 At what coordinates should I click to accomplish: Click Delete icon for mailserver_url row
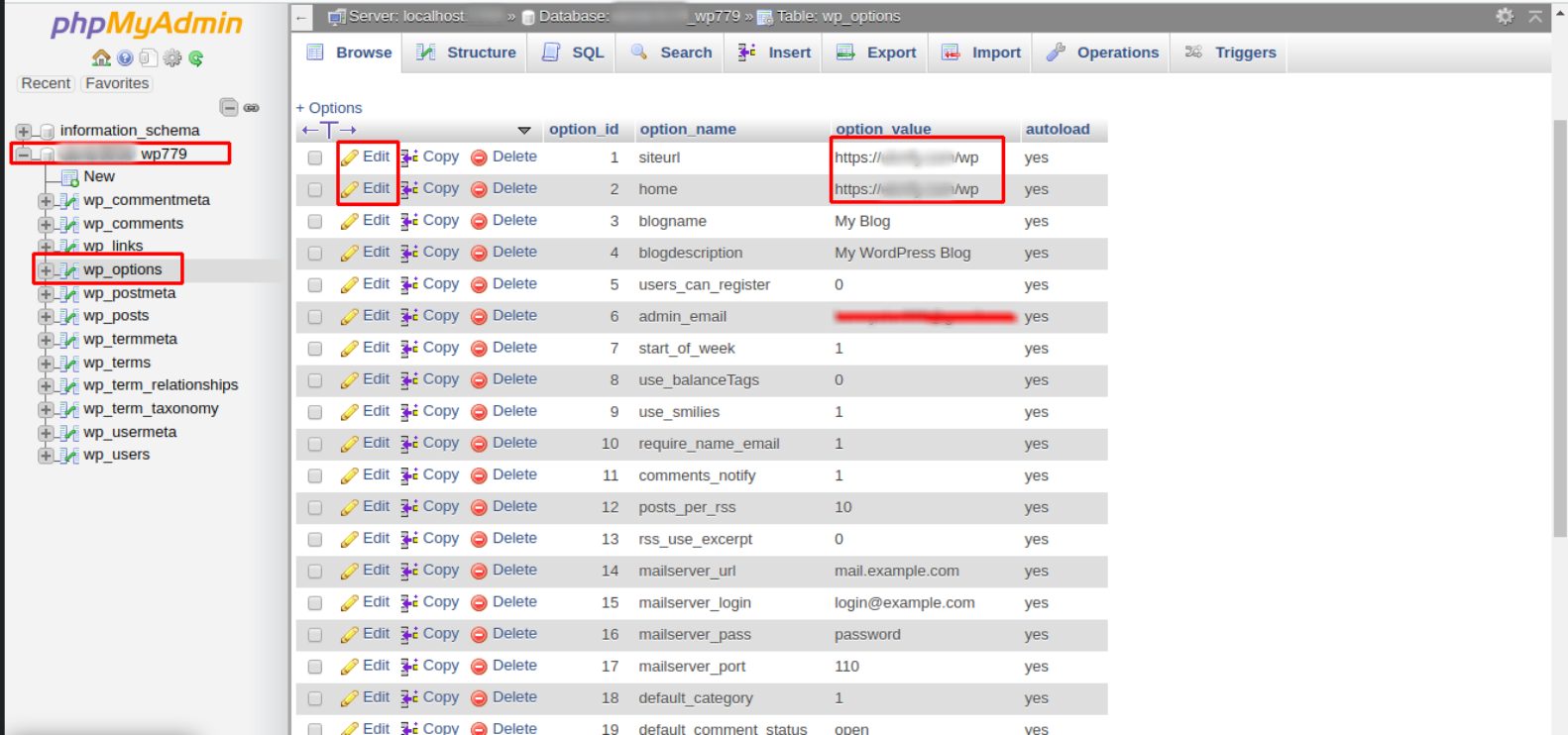[479, 571]
